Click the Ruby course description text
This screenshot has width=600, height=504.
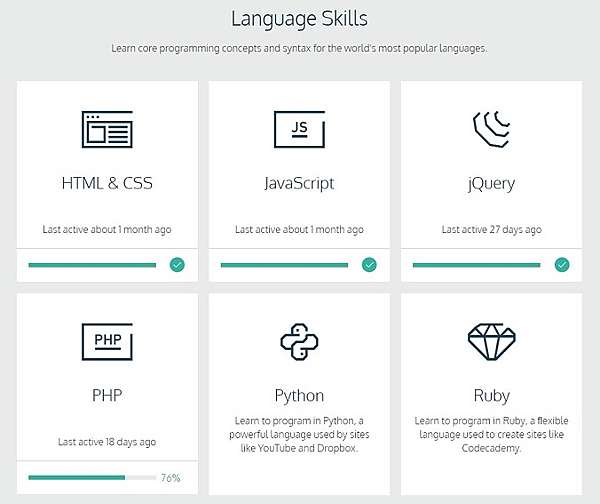point(491,434)
